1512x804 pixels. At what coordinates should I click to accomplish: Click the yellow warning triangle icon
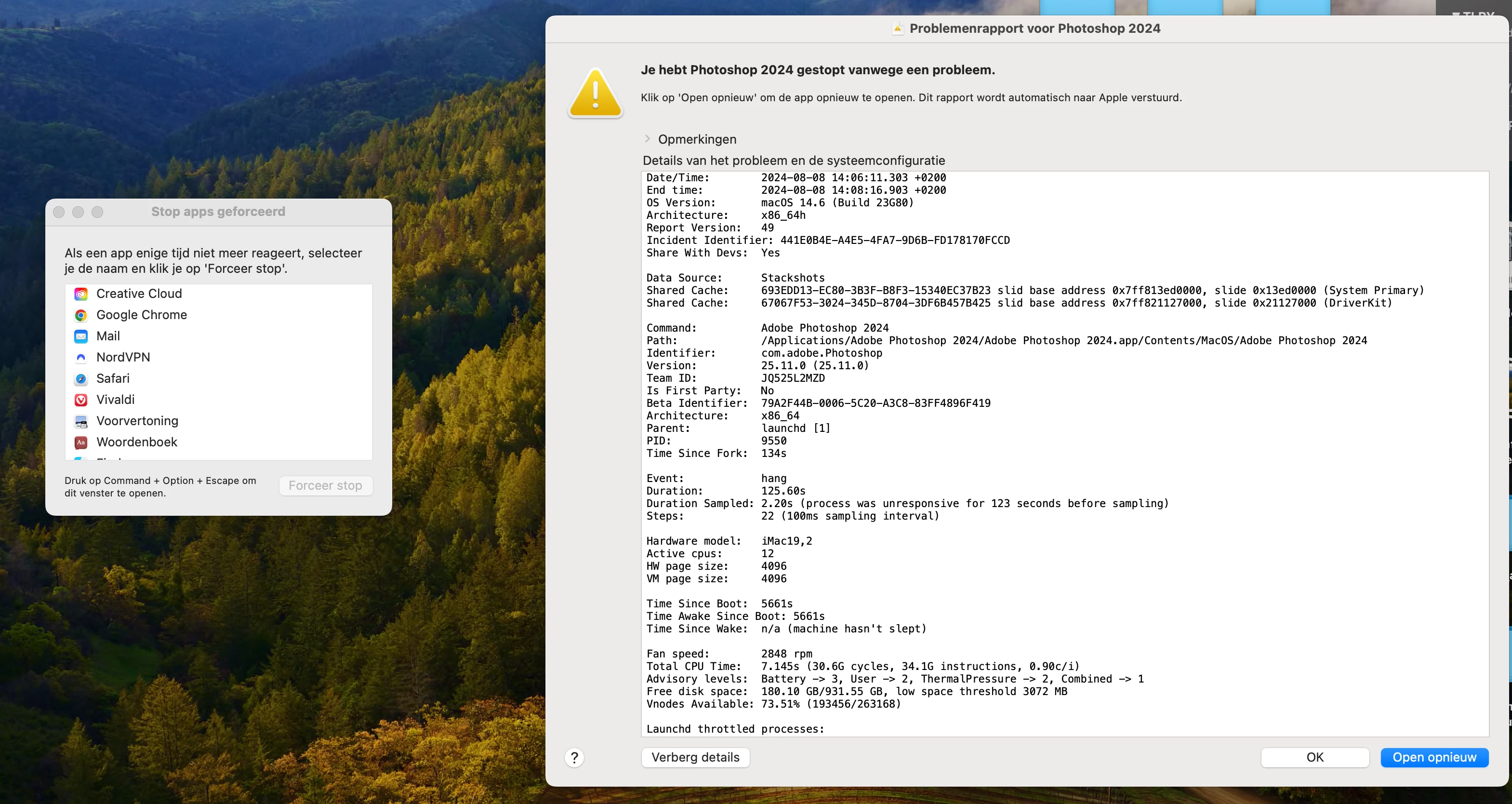pos(595,94)
